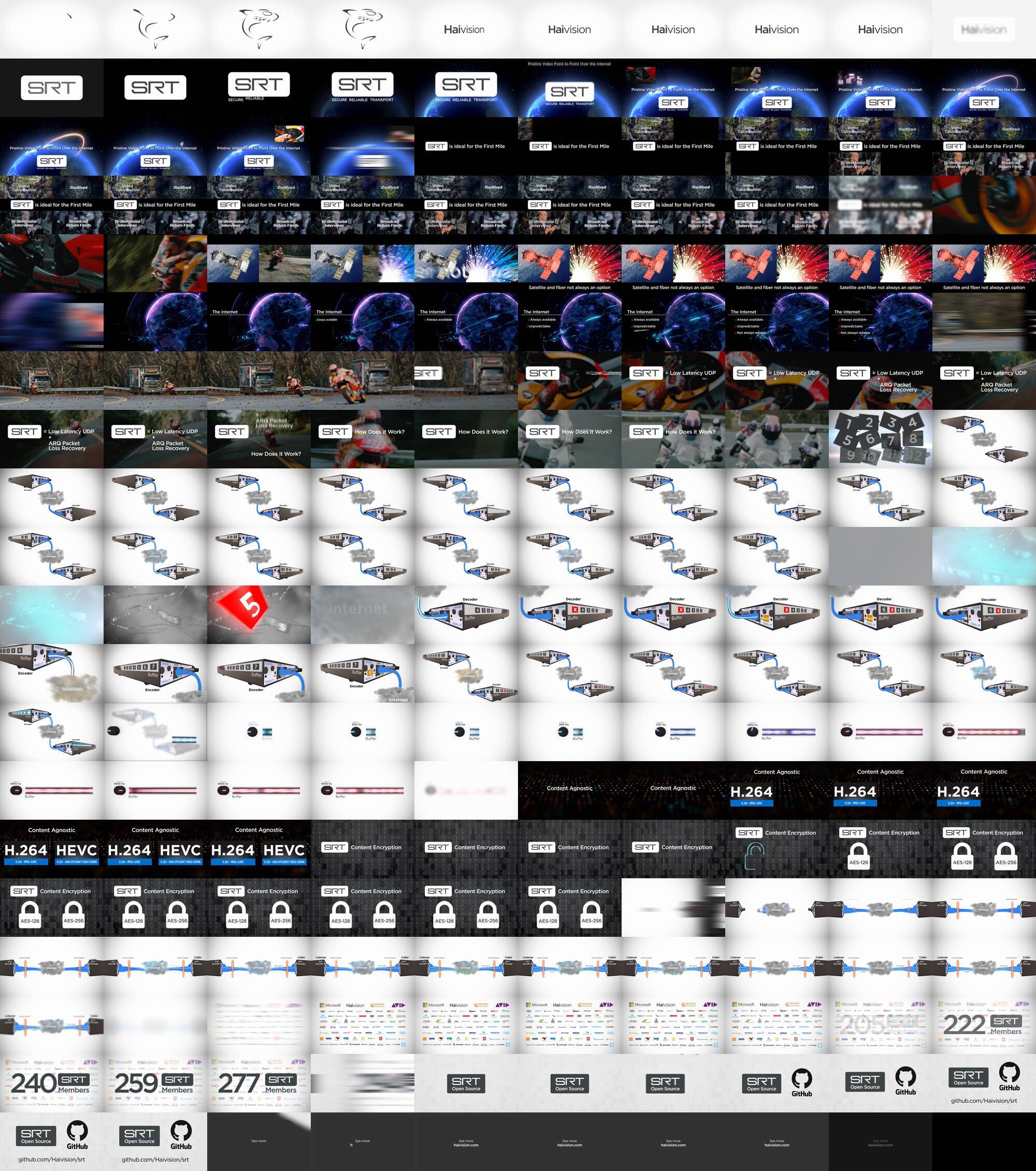Select the 222 SRT Members frame

pos(983,1025)
